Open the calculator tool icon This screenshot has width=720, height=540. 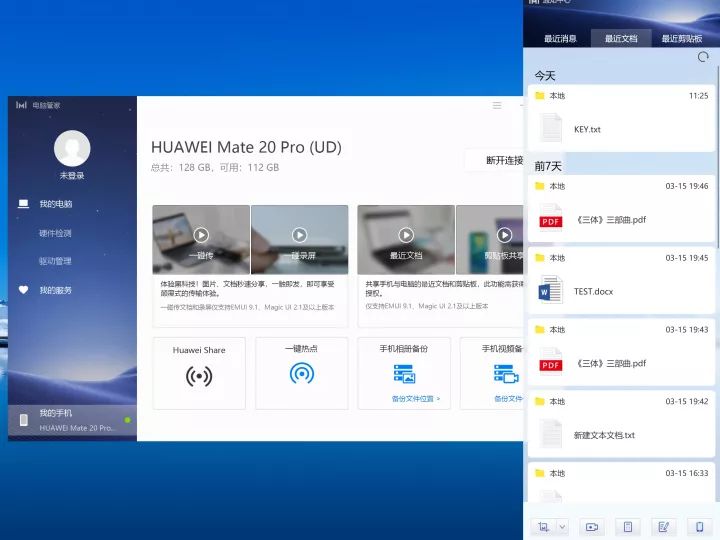click(628, 527)
